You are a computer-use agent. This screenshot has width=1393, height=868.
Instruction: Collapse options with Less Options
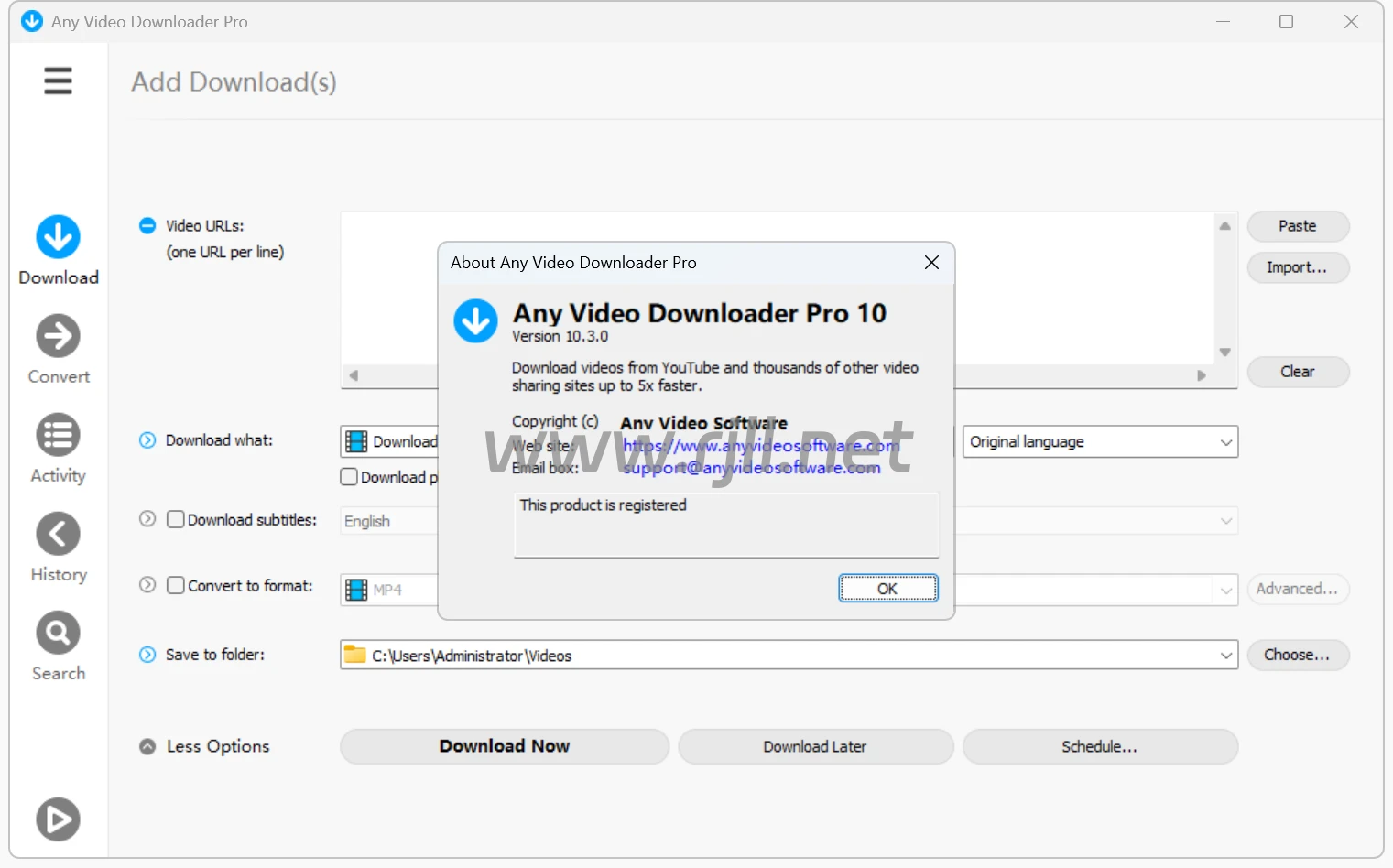coord(205,747)
